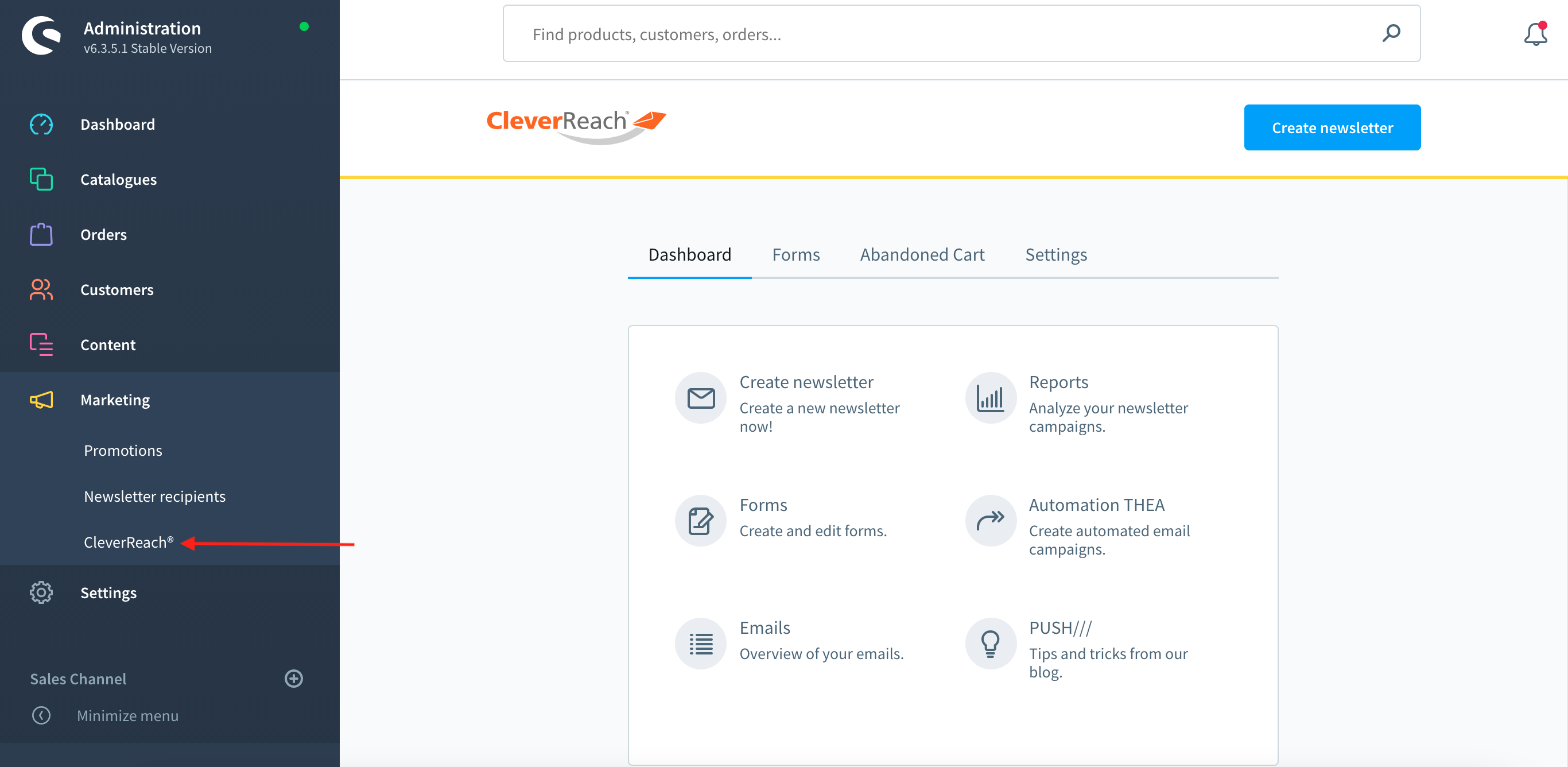Open CleverReach® in Marketing submenu
Image resolution: width=1568 pixels, height=767 pixels.
[129, 542]
